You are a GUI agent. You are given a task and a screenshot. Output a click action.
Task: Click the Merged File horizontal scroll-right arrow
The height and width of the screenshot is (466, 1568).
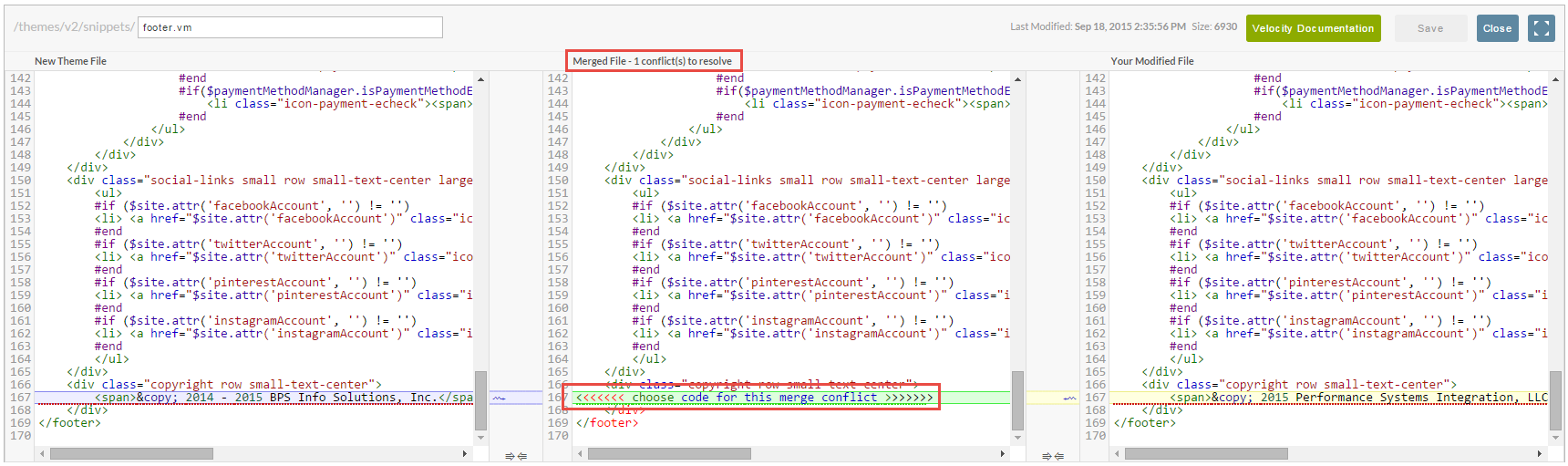[x=1003, y=453]
